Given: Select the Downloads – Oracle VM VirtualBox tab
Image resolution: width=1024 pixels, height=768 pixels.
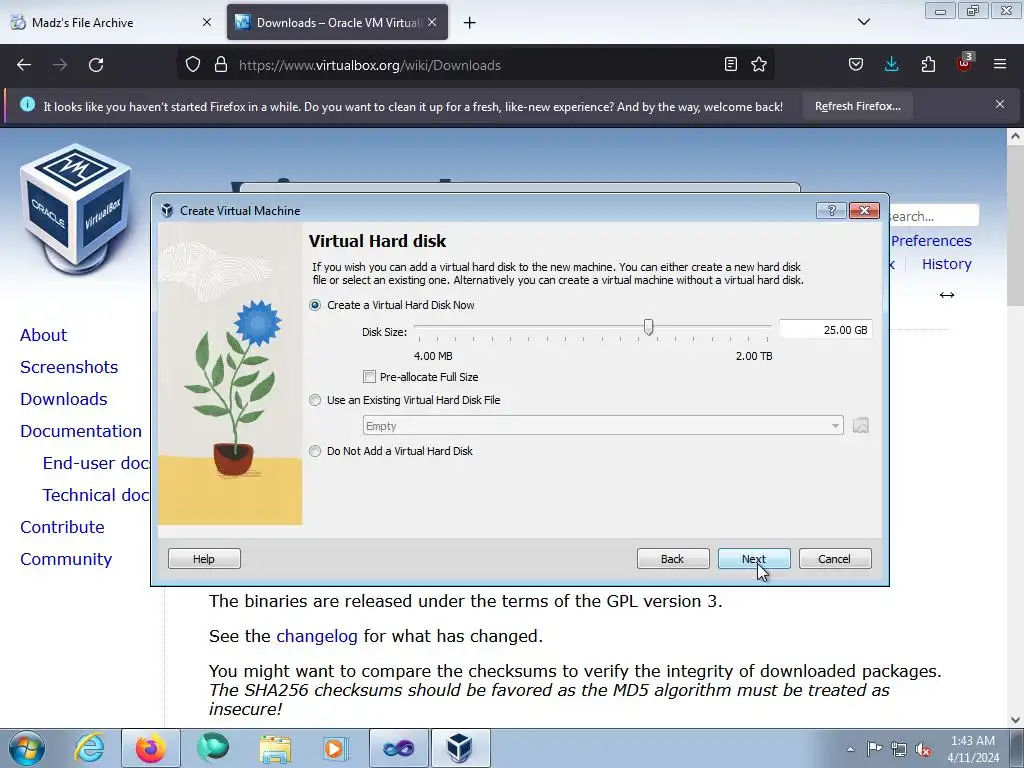Looking at the screenshot, I should [x=337, y=22].
